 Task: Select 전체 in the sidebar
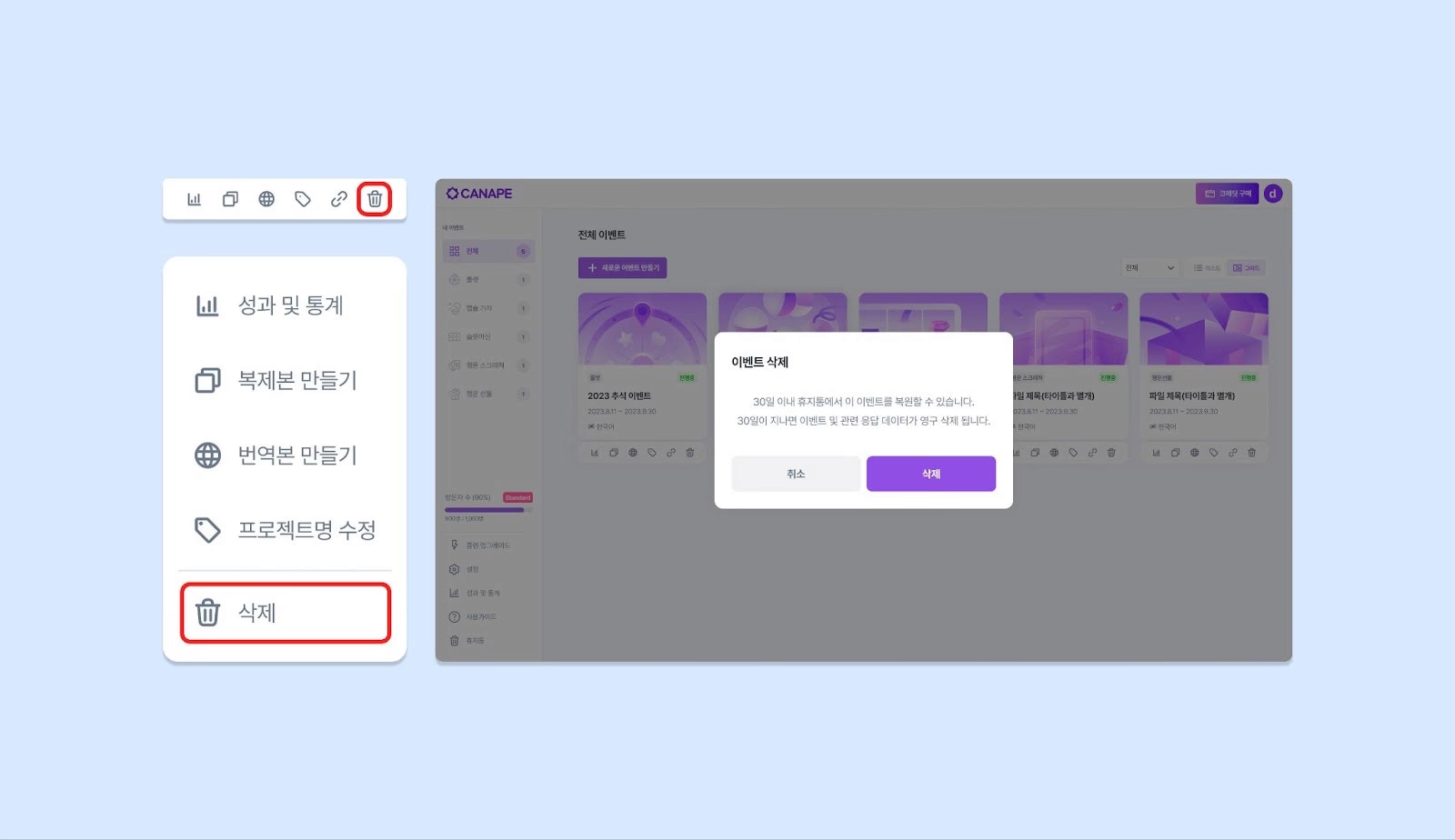tap(488, 251)
